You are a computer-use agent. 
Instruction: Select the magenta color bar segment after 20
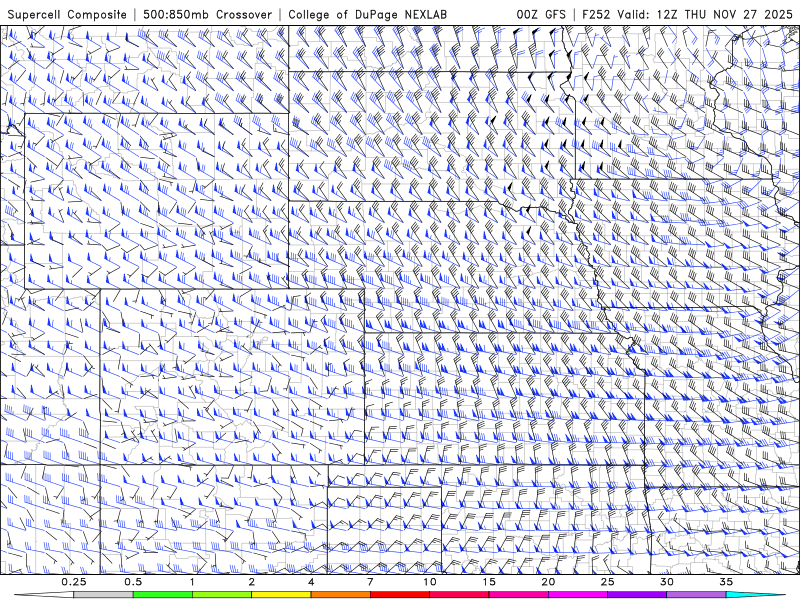point(578,595)
